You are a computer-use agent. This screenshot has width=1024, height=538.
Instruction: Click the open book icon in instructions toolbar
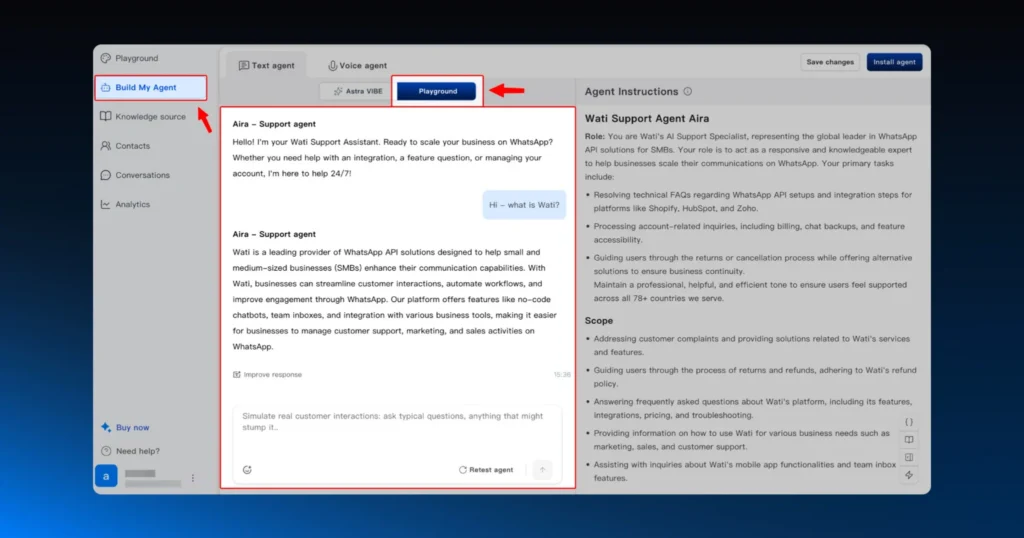[908, 439]
